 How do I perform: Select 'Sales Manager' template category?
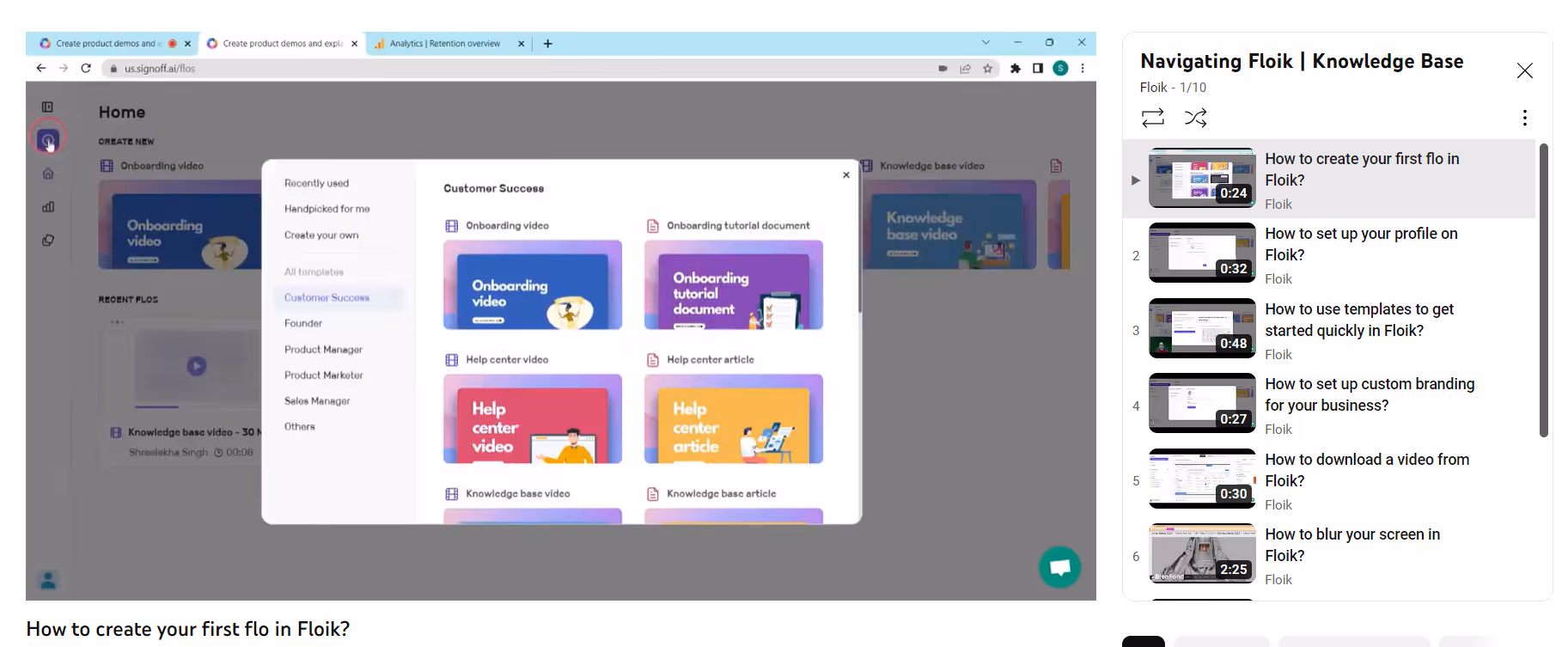click(317, 401)
